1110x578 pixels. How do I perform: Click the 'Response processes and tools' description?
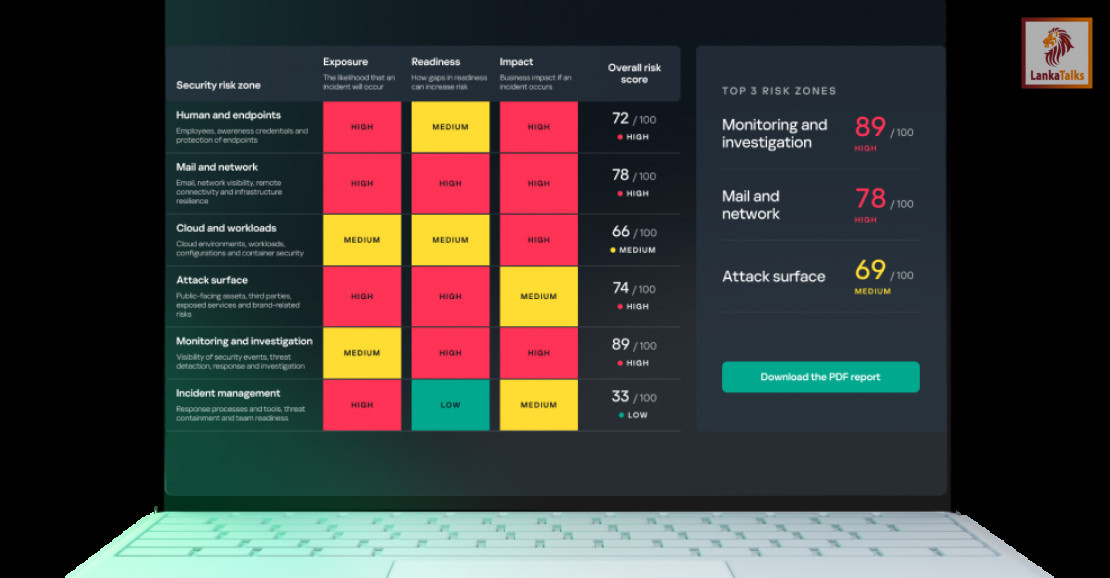(x=241, y=414)
